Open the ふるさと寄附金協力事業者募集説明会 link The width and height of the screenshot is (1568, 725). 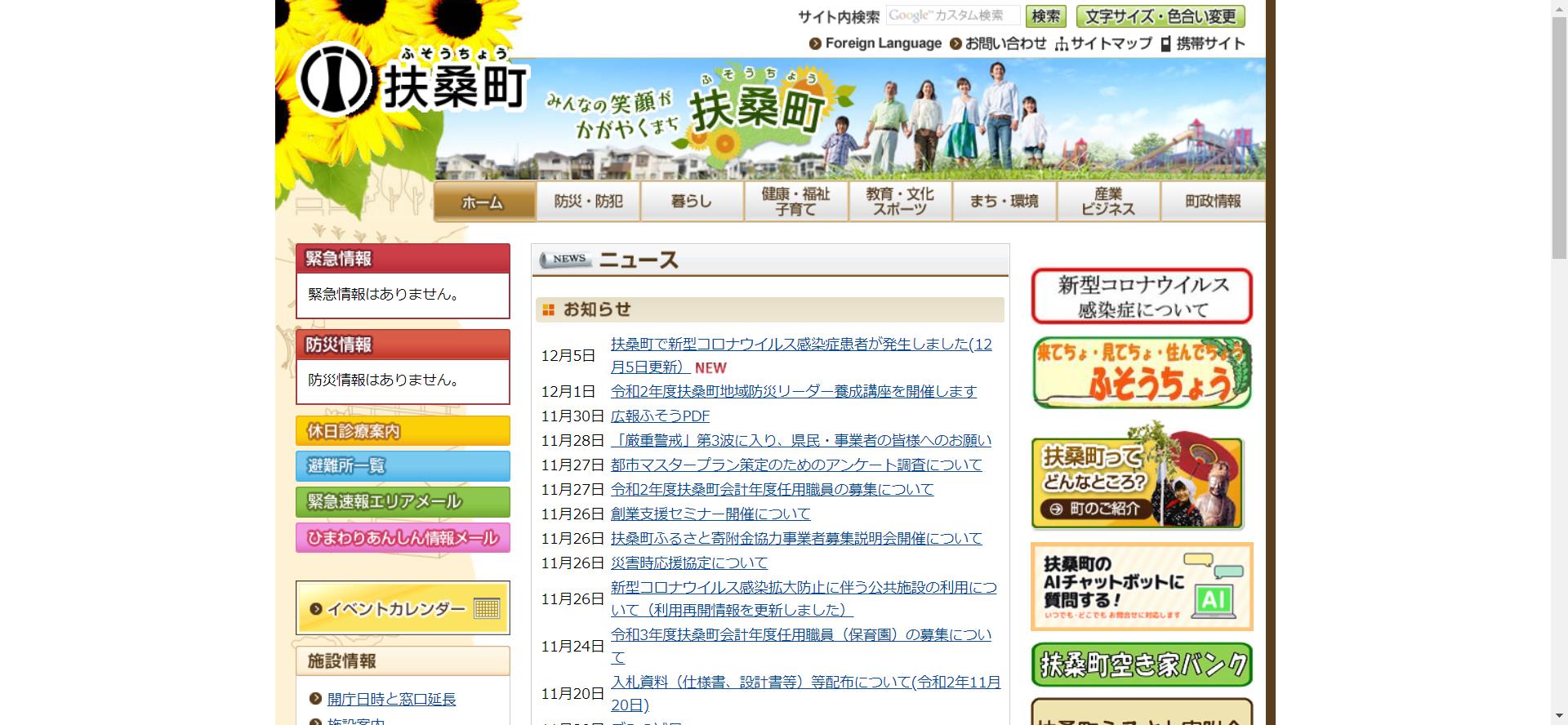coord(796,538)
